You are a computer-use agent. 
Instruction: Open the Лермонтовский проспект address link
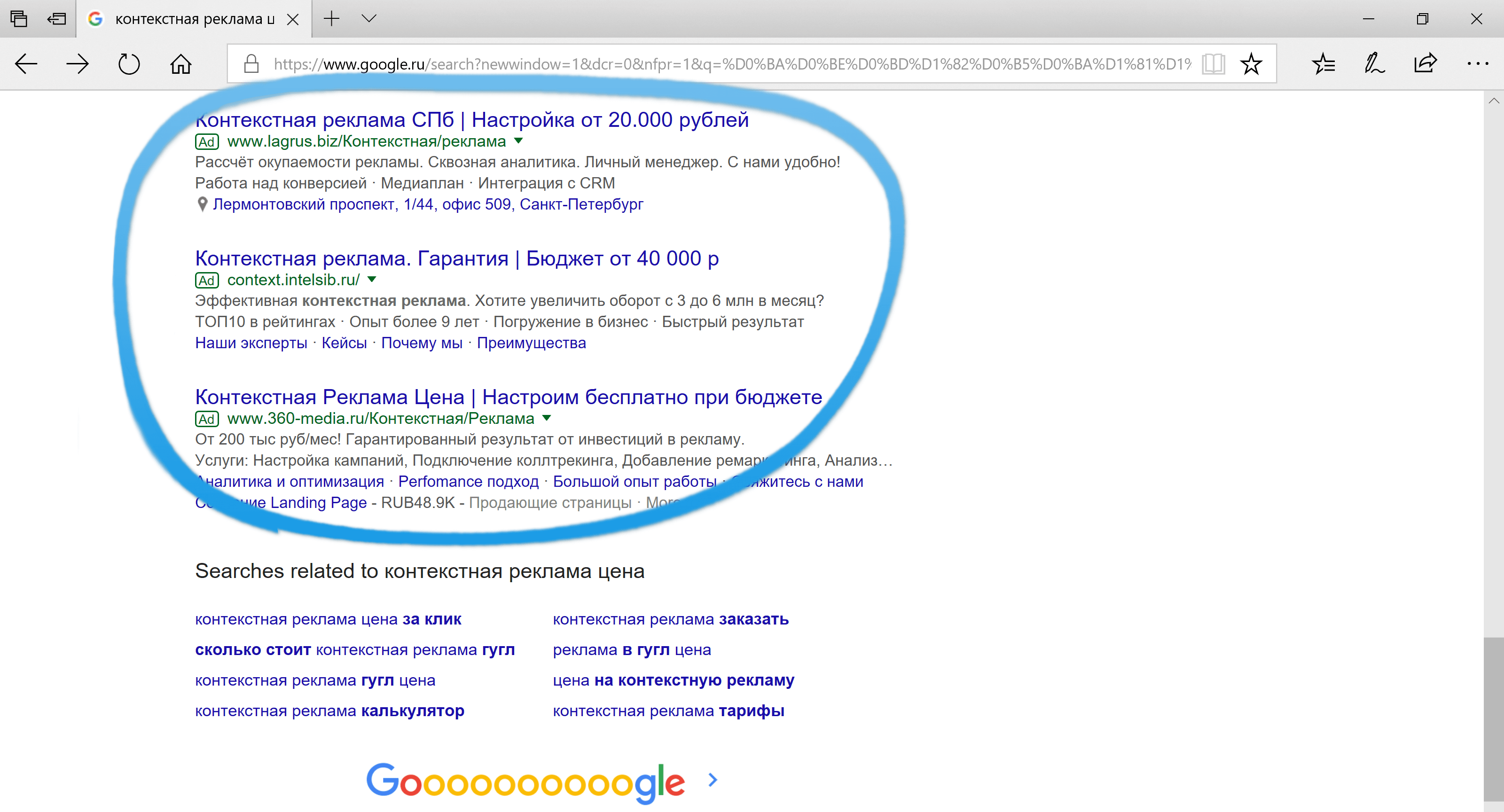428,204
